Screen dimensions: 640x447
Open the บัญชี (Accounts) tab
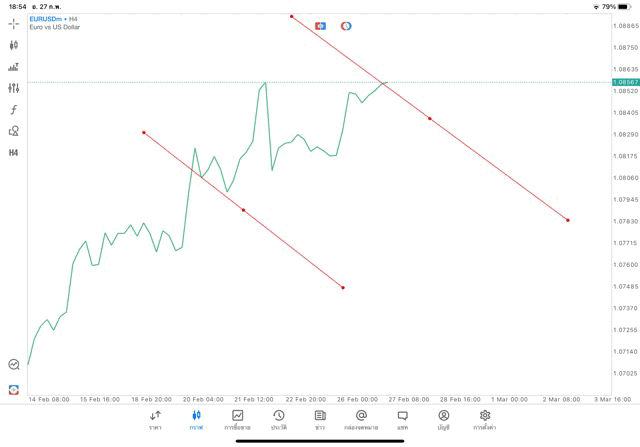coord(443,419)
